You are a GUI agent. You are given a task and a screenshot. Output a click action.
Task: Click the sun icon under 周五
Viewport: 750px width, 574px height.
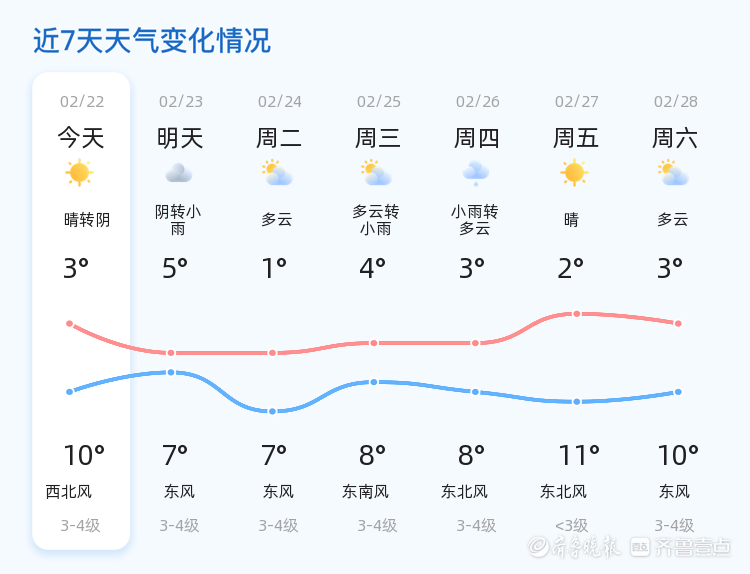[574, 173]
